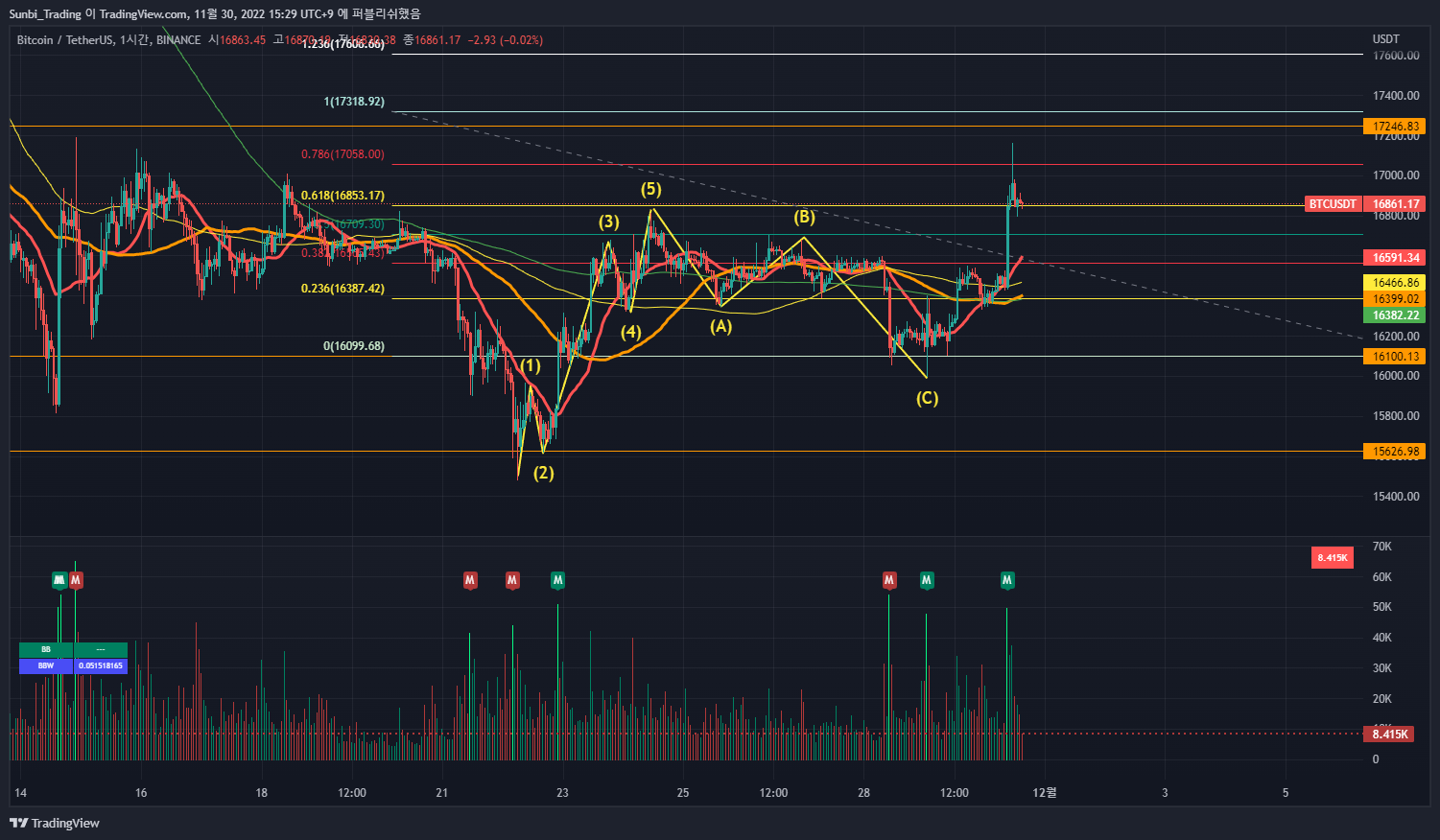Click the 50K volume axis value

click(1381, 607)
